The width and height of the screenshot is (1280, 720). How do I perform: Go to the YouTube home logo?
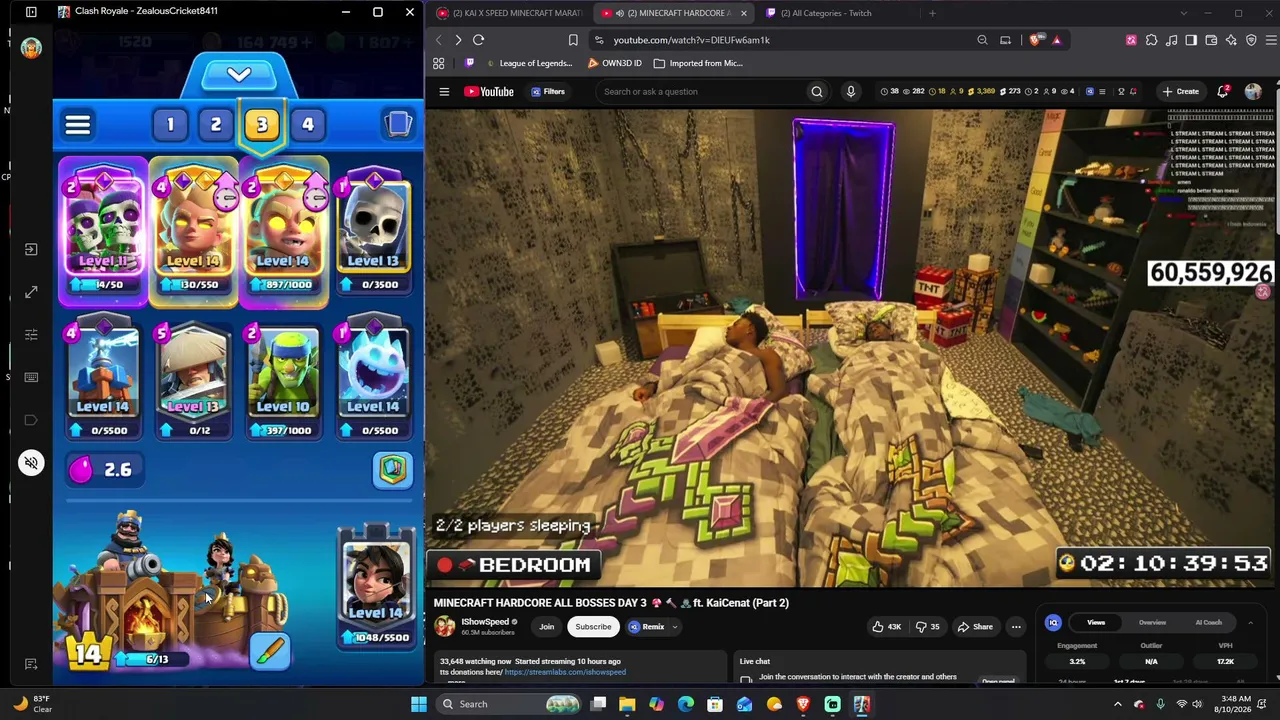[x=489, y=92]
